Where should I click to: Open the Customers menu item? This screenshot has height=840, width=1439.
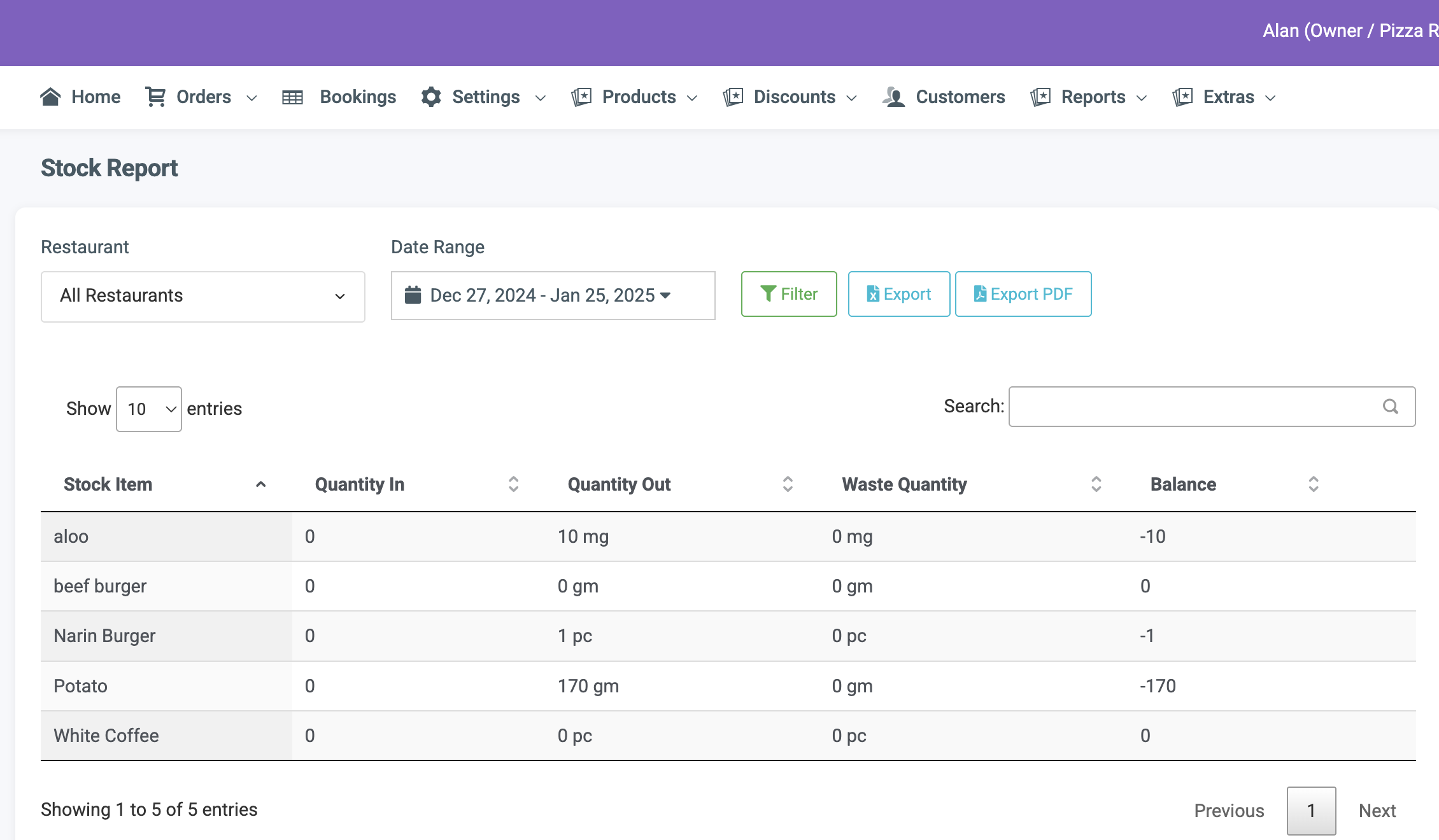click(944, 97)
